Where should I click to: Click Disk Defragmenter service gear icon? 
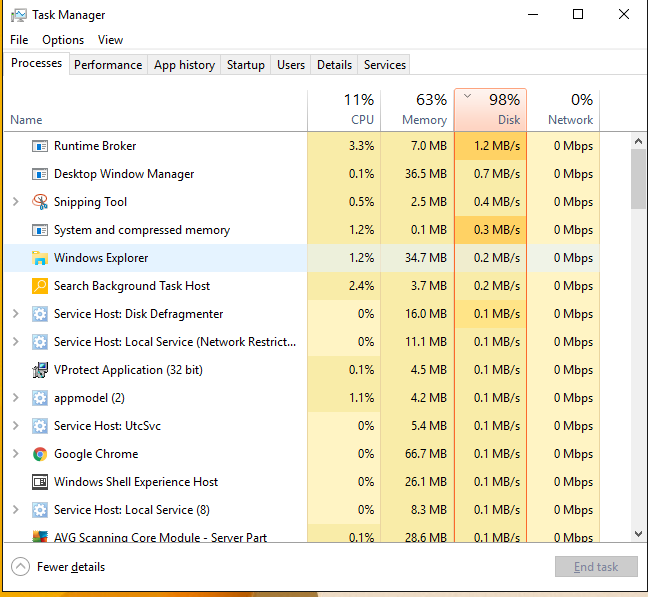coord(40,314)
